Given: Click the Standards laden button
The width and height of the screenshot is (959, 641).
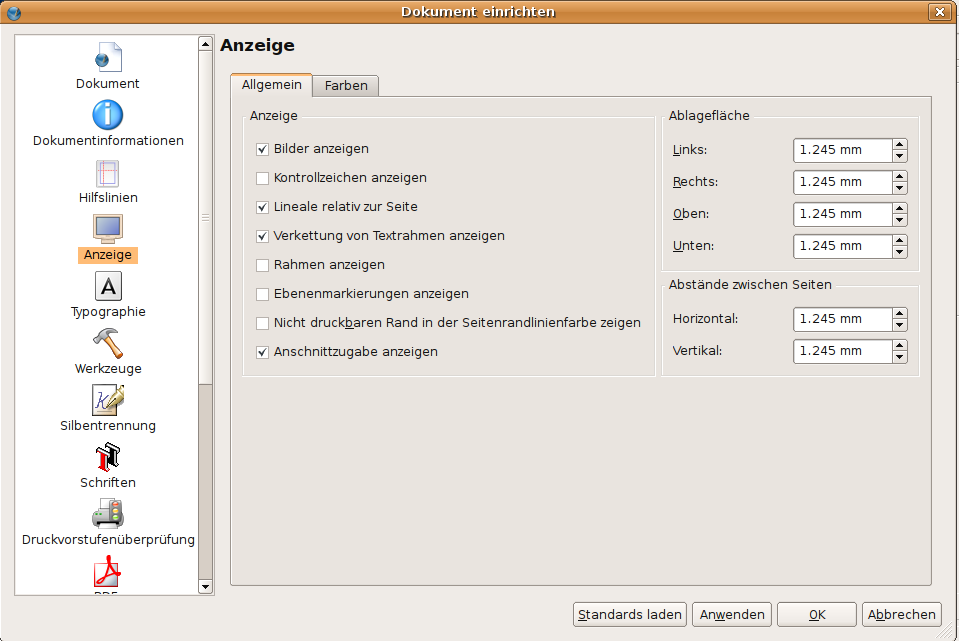Looking at the screenshot, I should [x=630, y=614].
